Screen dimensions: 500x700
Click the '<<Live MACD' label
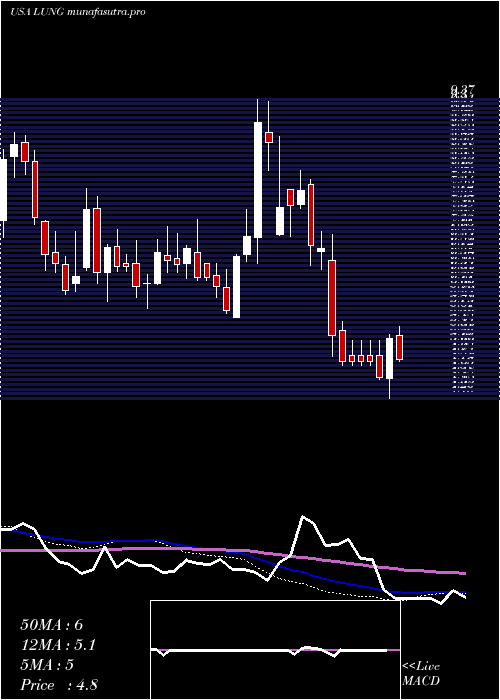[421, 674]
